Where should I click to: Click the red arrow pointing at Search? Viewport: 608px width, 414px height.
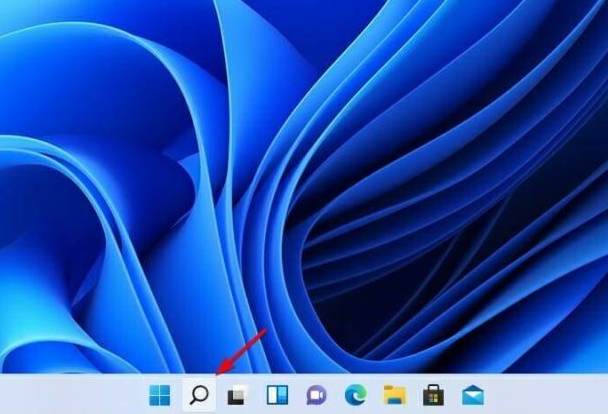243,352
